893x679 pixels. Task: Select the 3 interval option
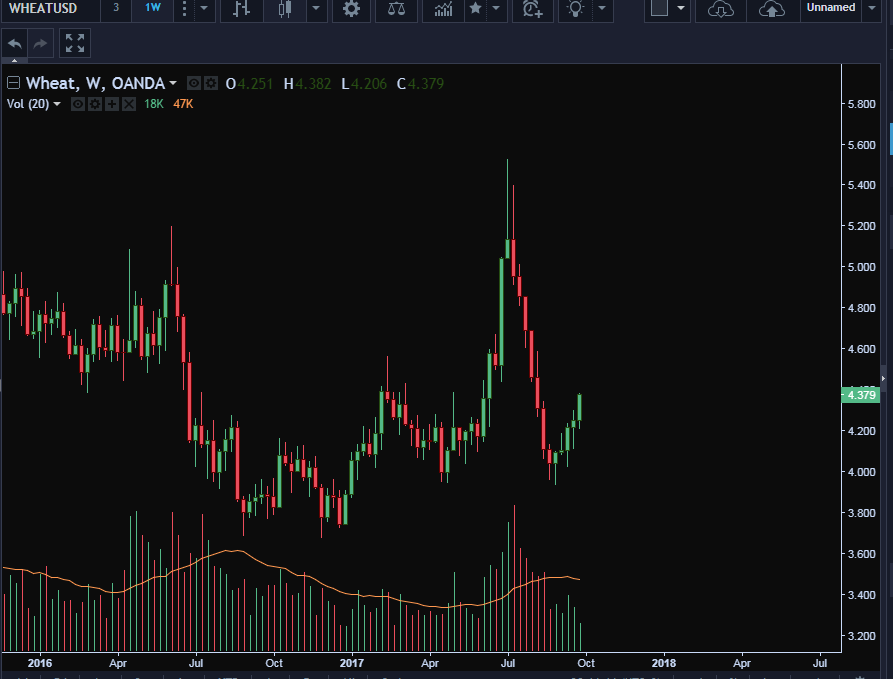(x=116, y=8)
